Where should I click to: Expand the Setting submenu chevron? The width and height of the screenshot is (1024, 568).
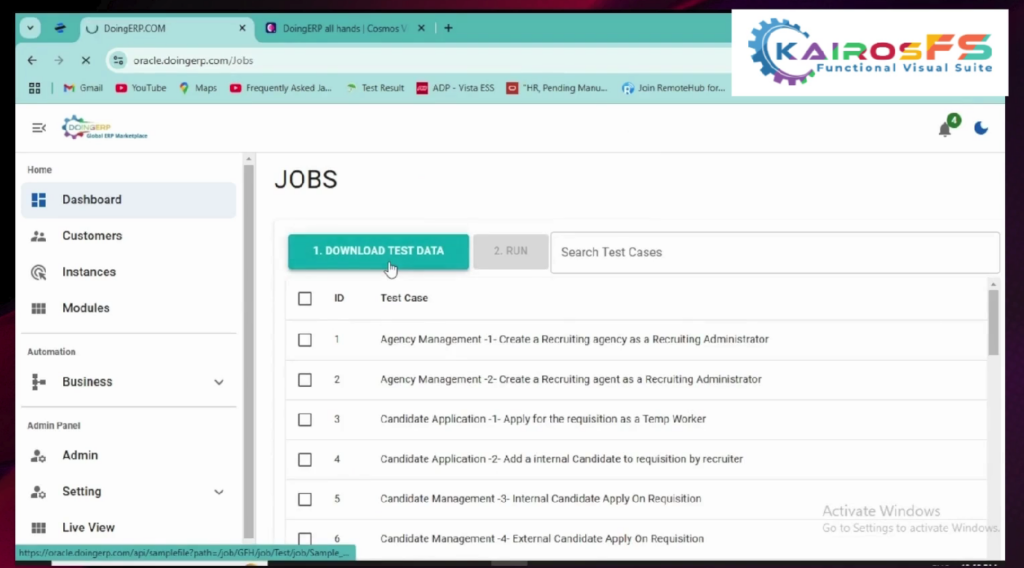pos(219,492)
